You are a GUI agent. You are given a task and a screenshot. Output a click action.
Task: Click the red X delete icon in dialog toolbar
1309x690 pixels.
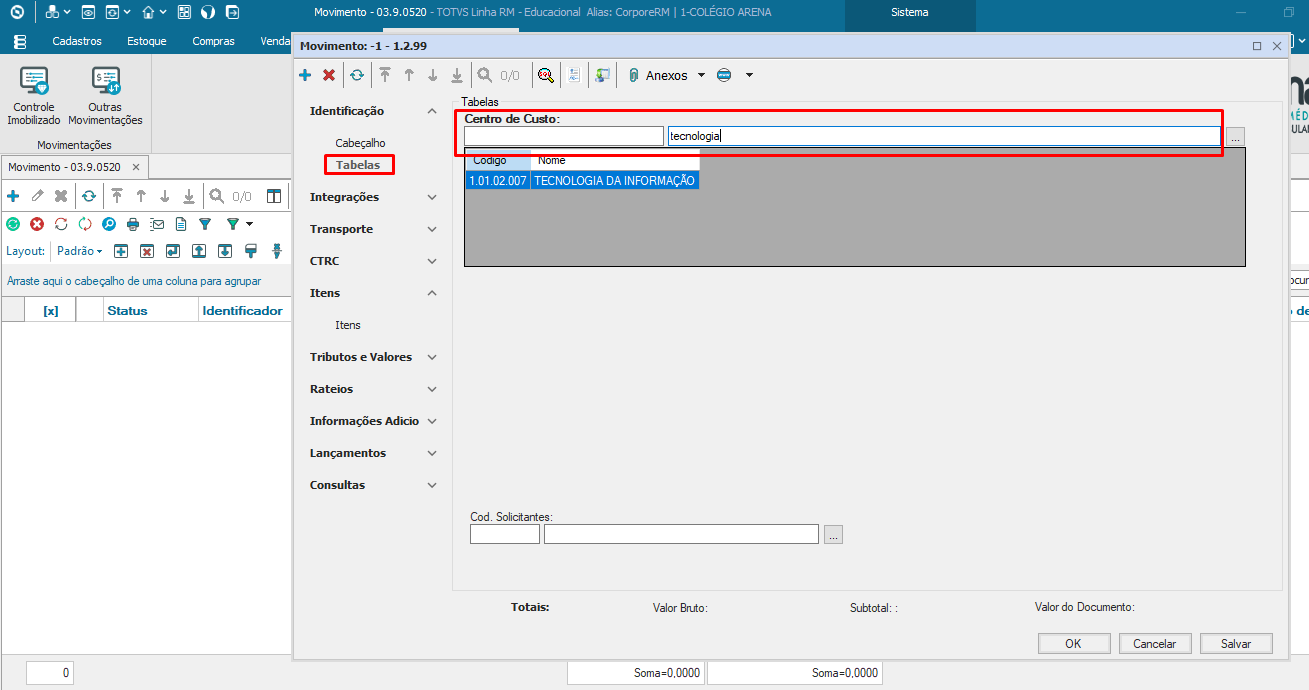328,75
